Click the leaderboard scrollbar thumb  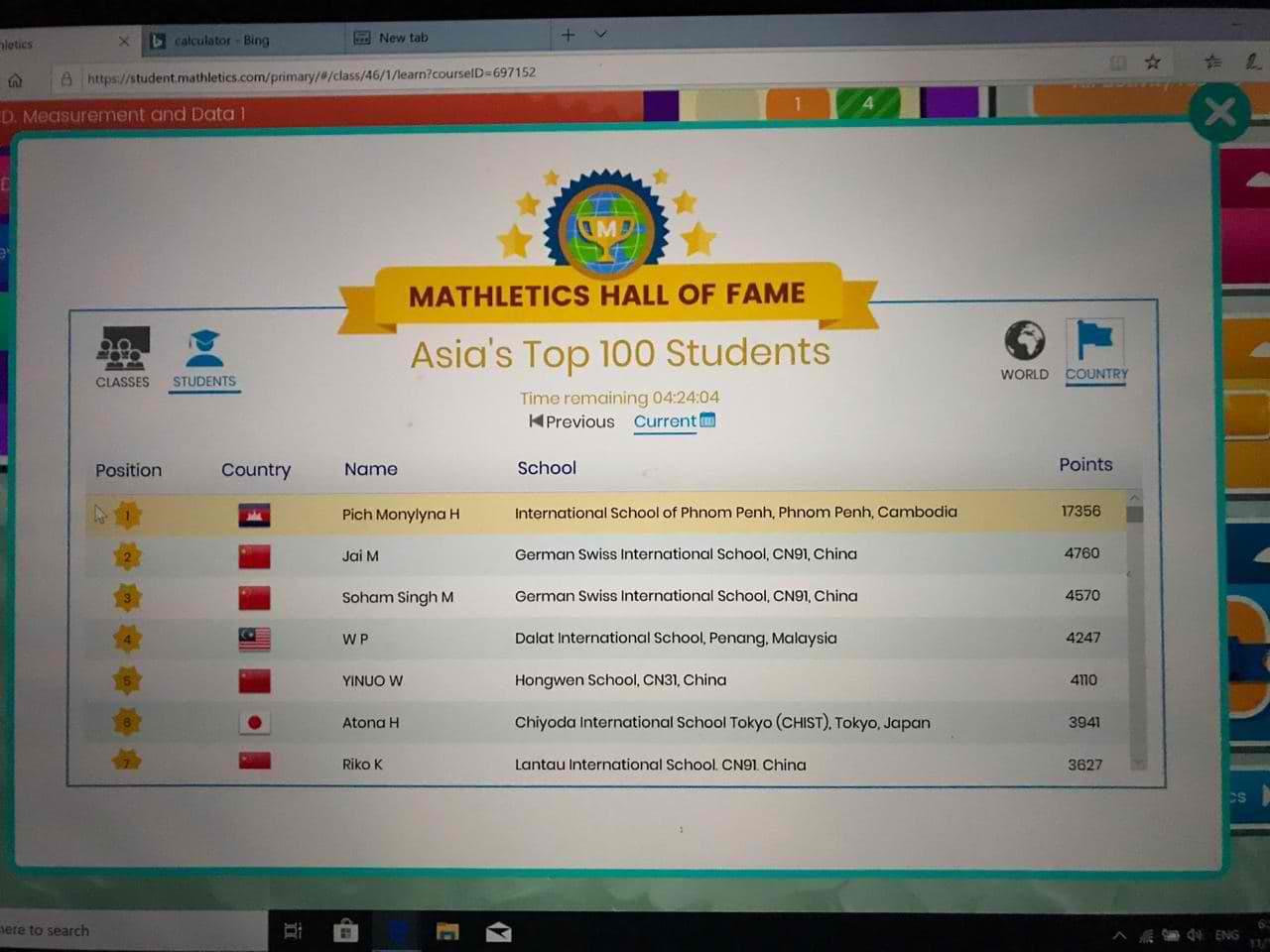tap(1135, 514)
